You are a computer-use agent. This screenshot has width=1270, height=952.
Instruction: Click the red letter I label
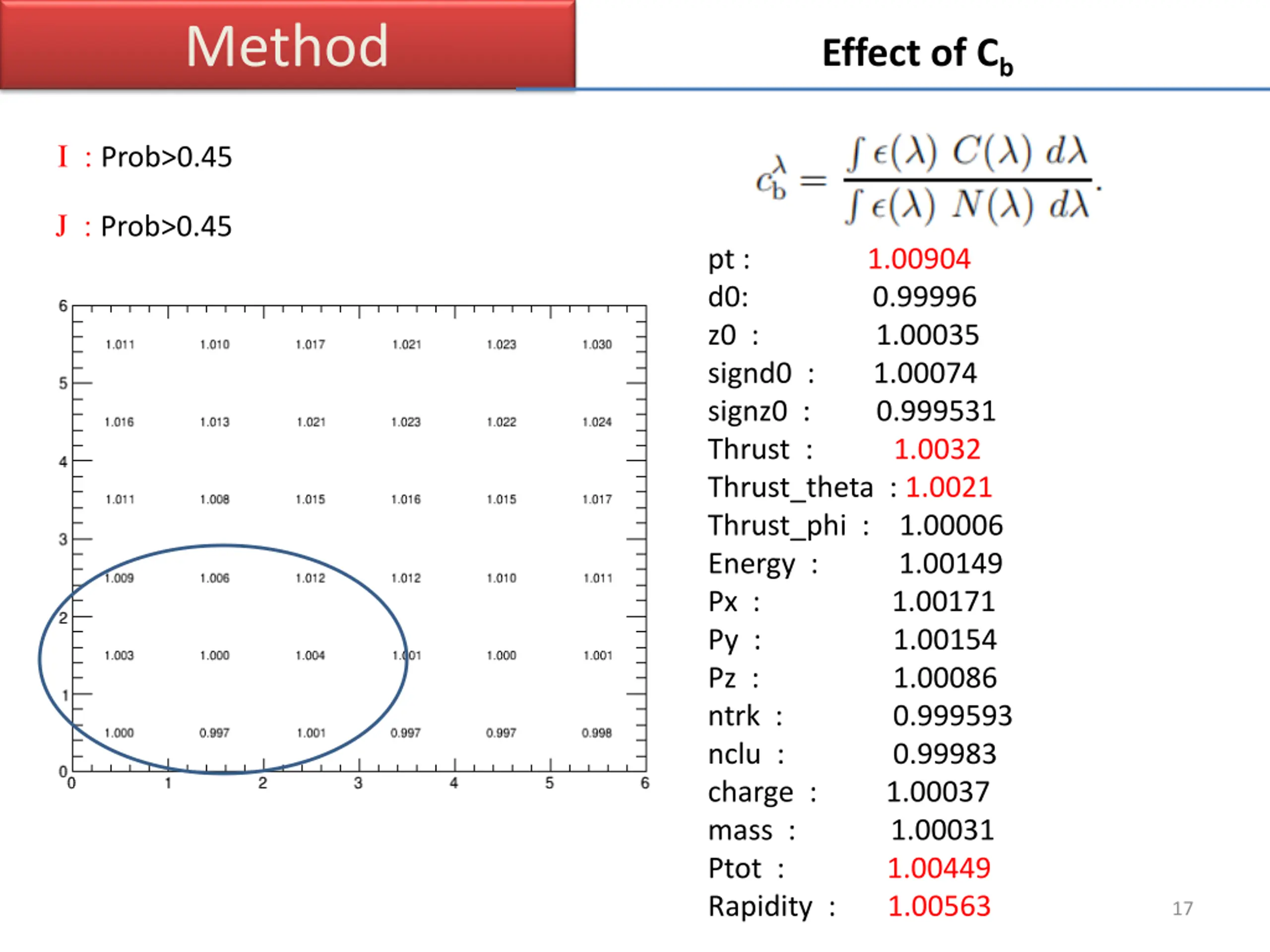pos(63,156)
